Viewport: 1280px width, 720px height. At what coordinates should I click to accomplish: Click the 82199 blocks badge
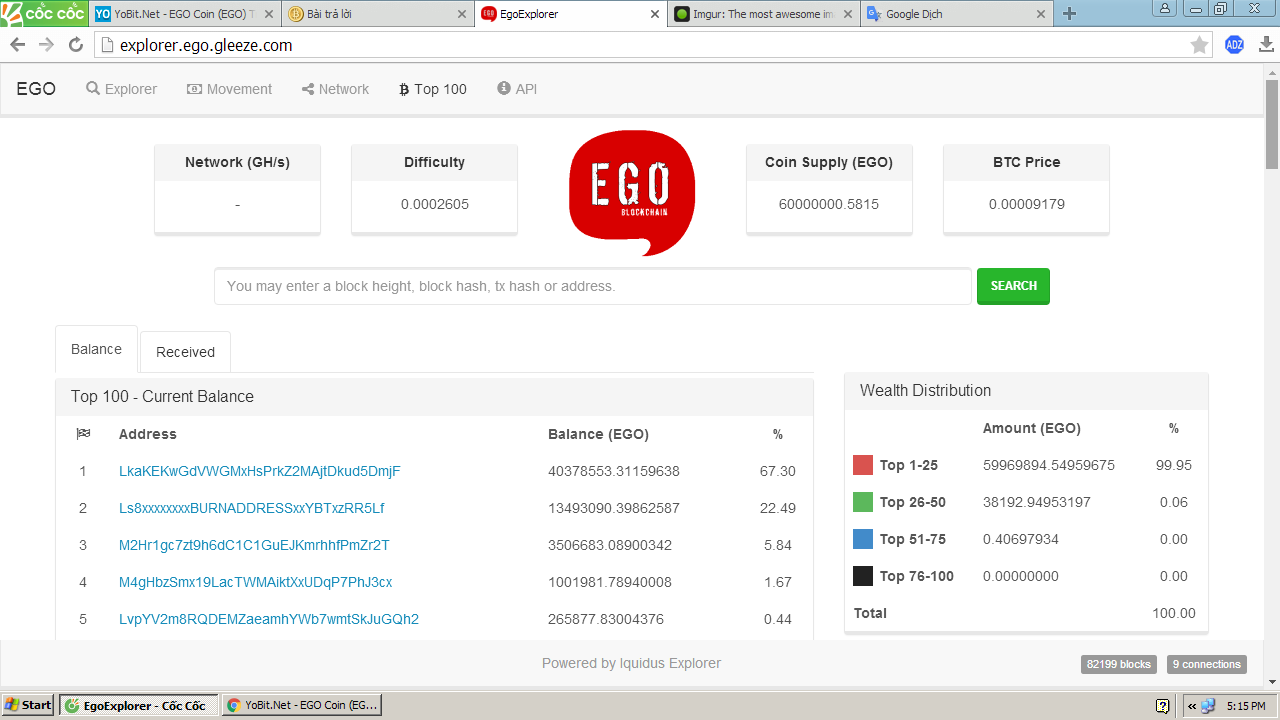point(1119,664)
